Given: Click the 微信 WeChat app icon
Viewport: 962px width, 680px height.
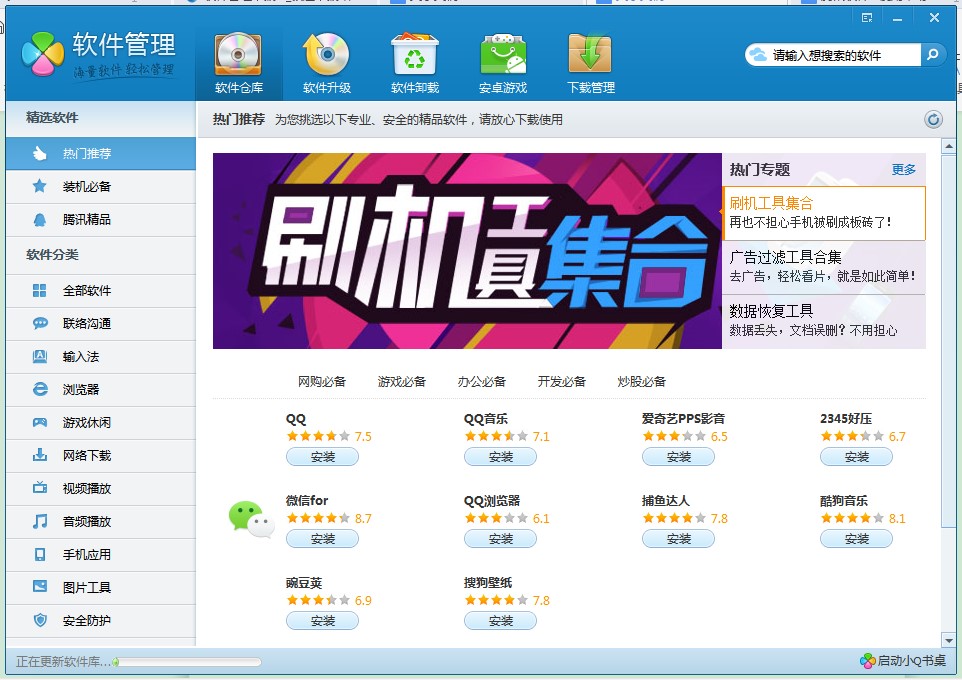Looking at the screenshot, I should click(250, 518).
